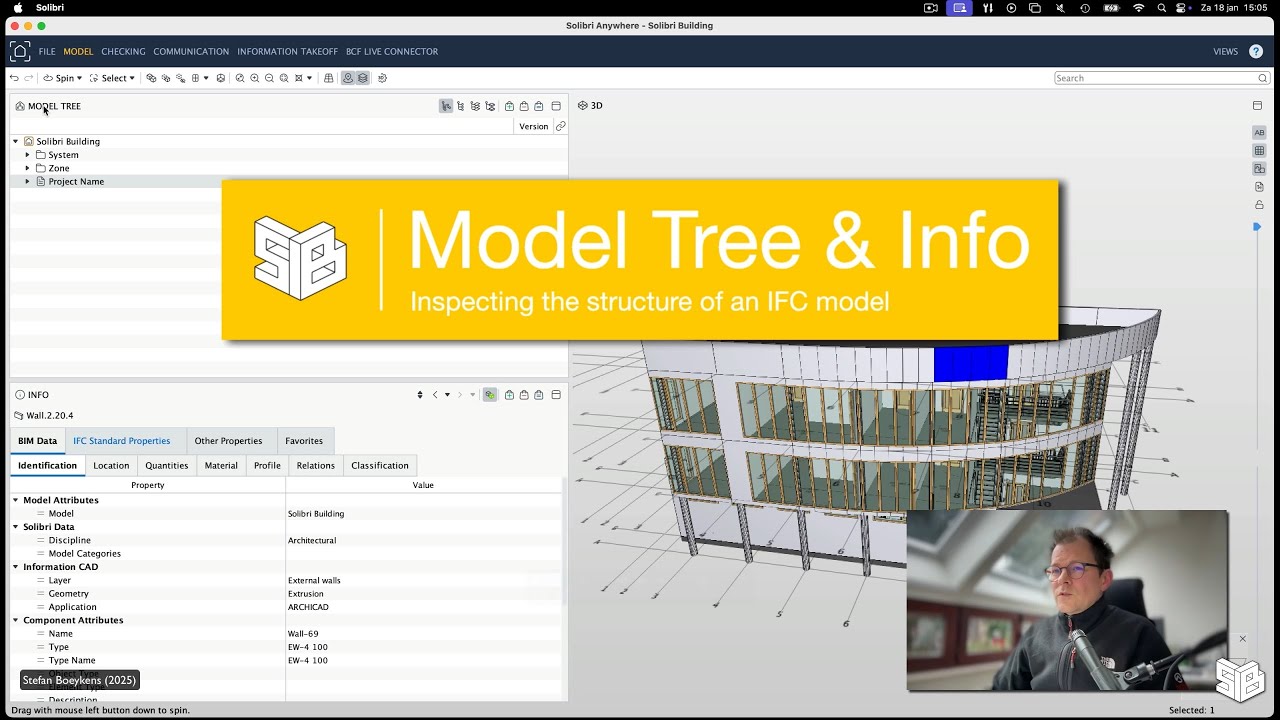Click the lock icon in 3D view
Viewport: 1280px width, 720px height.
tap(1259, 205)
